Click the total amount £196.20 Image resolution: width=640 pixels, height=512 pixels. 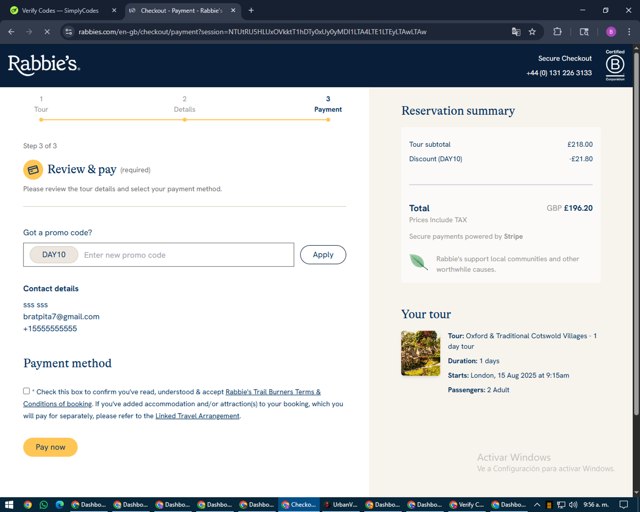pyautogui.click(x=578, y=208)
